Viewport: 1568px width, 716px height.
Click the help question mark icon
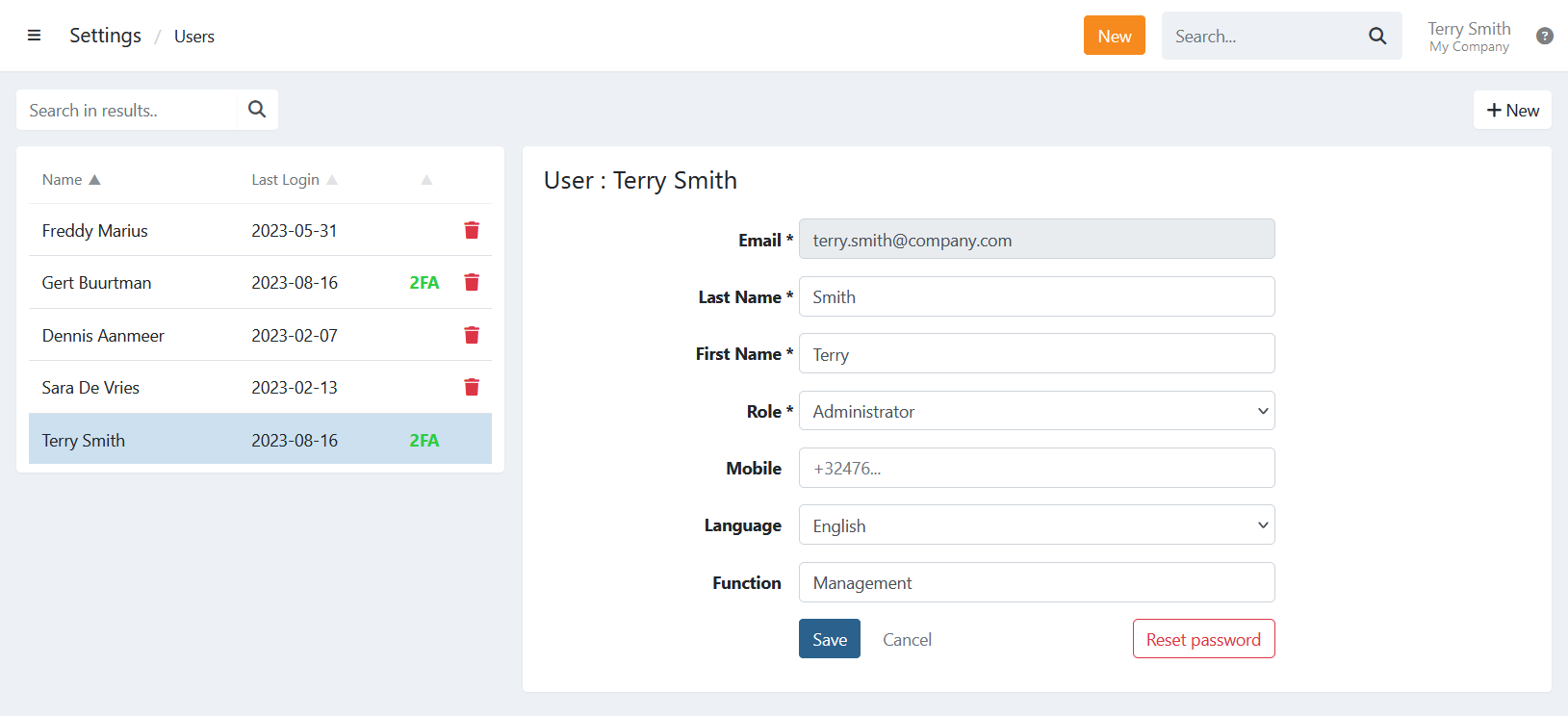click(x=1544, y=36)
